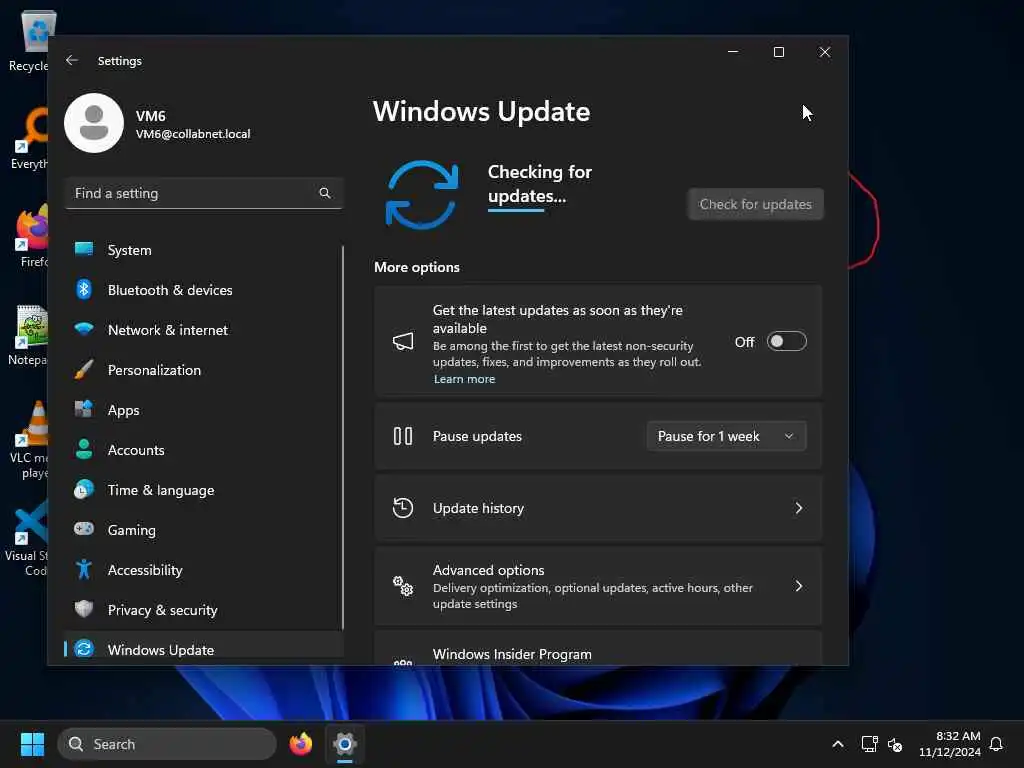Viewport: 1024px width, 768px height.
Task: Open the Pause for 1 week dropdown
Action: (726, 436)
